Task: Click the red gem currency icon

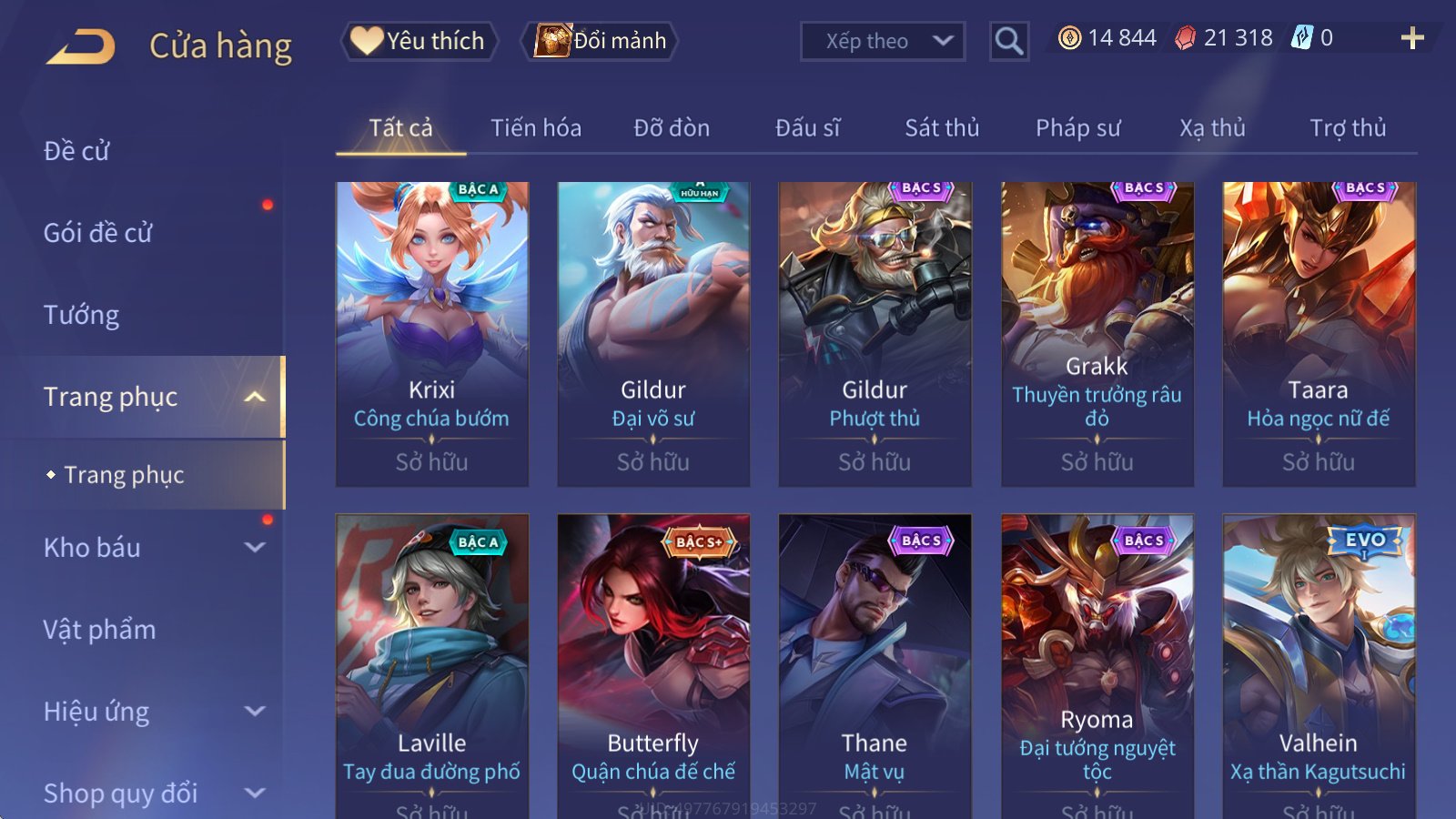Action: [x=1185, y=38]
